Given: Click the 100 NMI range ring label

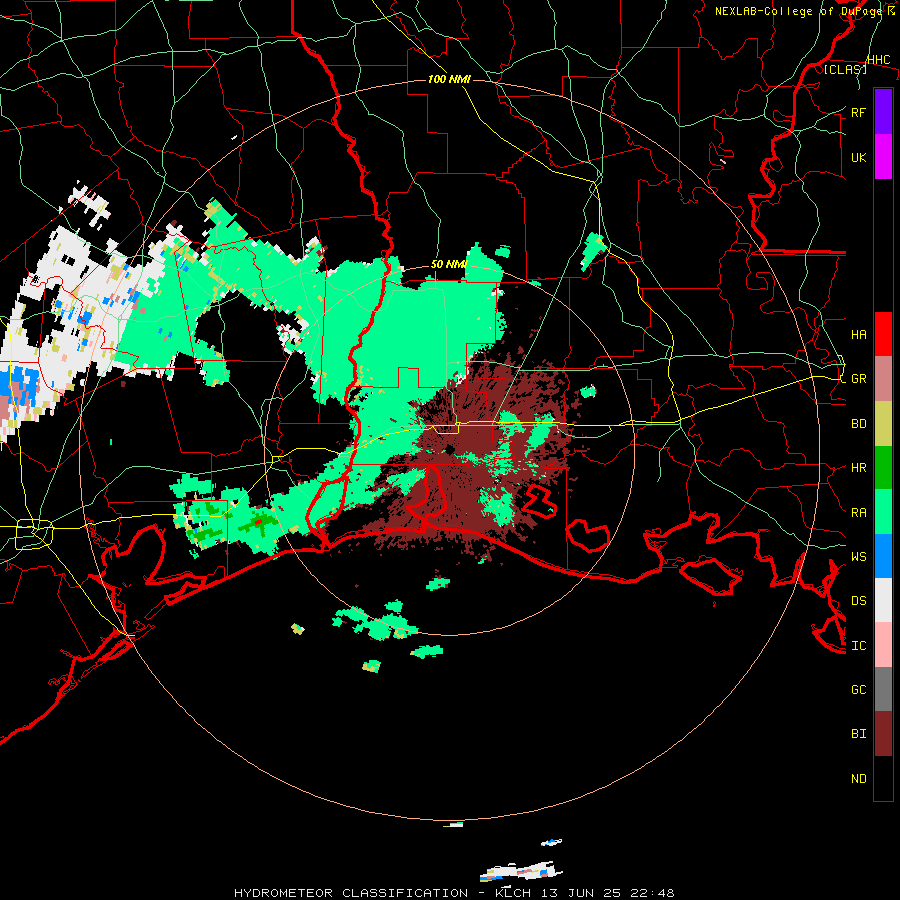Looking at the screenshot, I should tap(449, 79).
